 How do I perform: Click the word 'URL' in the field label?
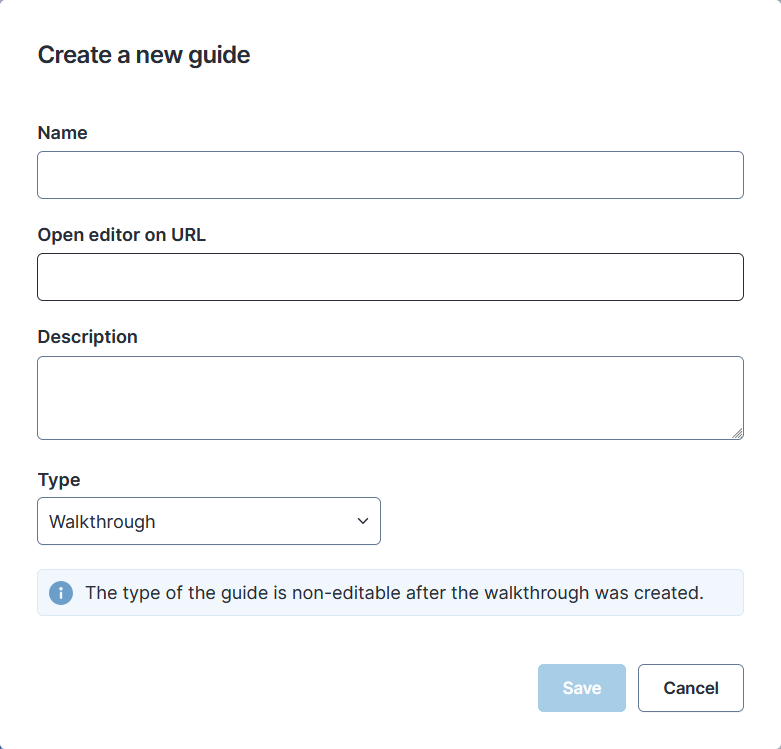pos(188,235)
